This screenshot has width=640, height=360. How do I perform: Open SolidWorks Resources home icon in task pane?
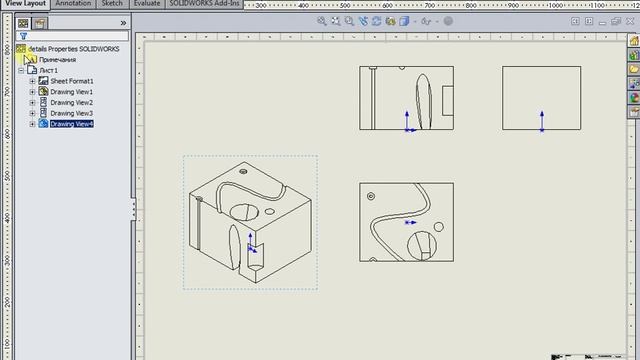coord(634,41)
